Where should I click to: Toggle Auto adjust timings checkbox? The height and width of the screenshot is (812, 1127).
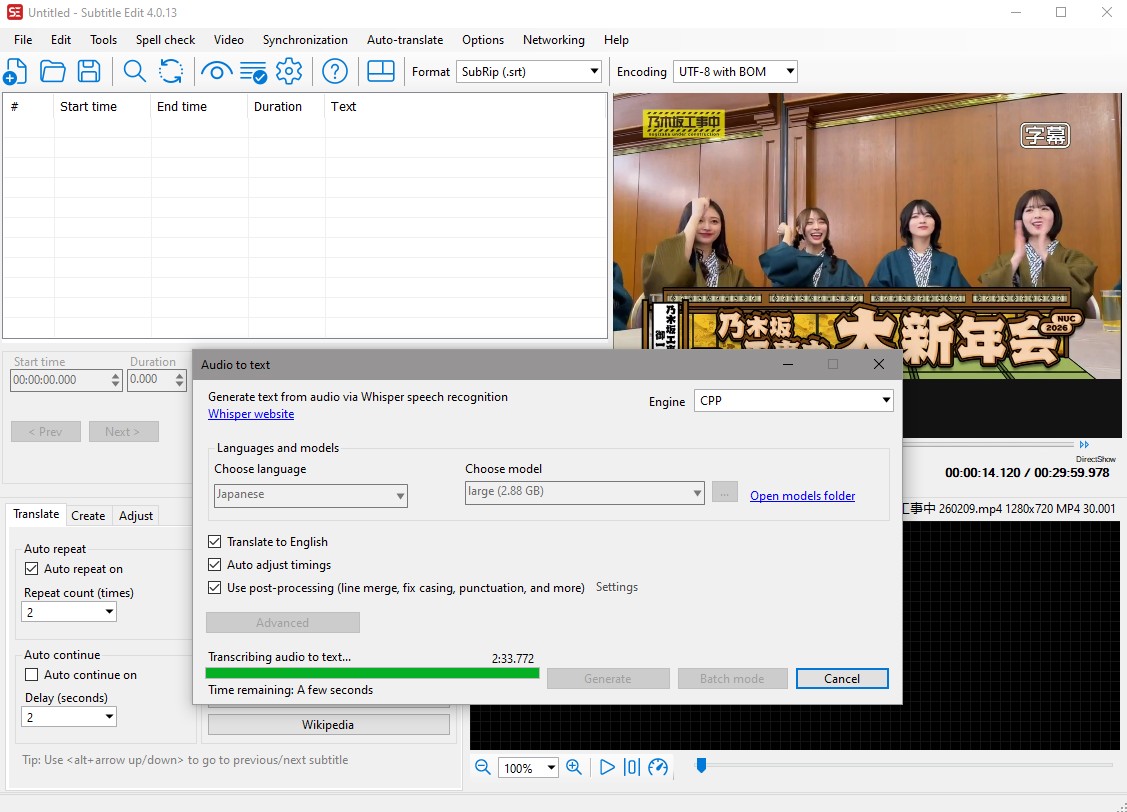pyautogui.click(x=214, y=564)
